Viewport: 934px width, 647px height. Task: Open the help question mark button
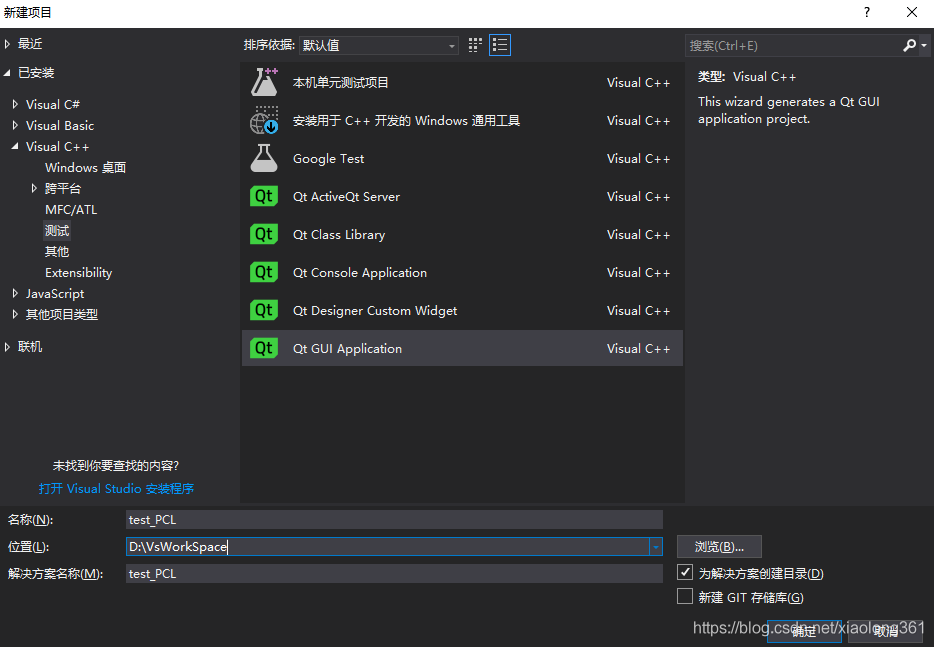click(x=867, y=12)
